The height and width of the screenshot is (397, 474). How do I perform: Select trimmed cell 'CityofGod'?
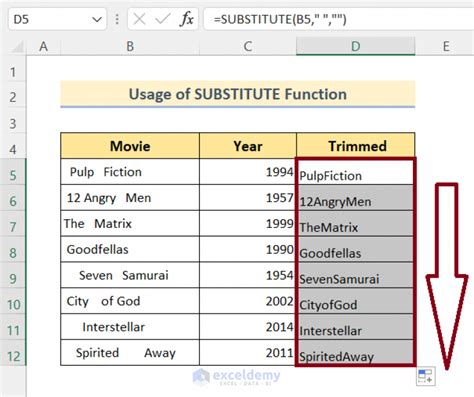click(356, 301)
